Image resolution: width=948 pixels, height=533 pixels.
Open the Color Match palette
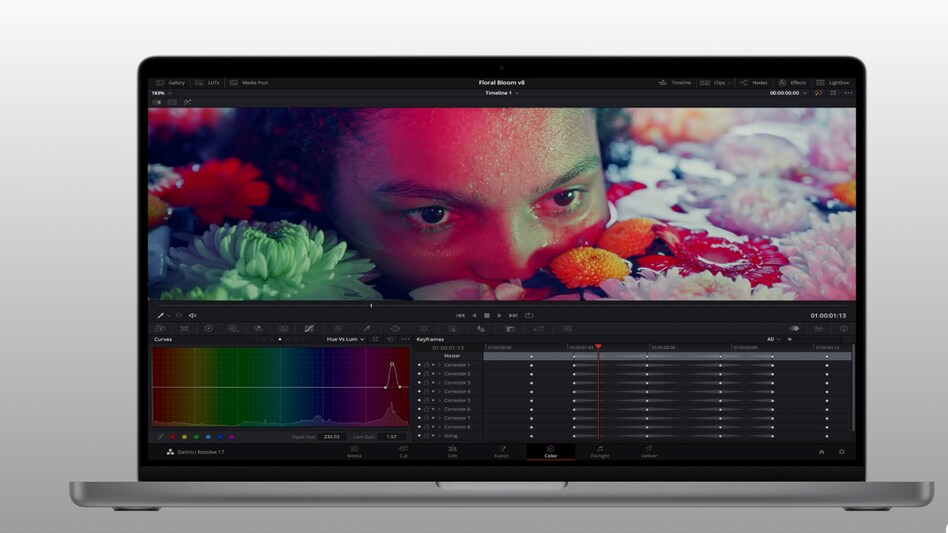coord(184,329)
